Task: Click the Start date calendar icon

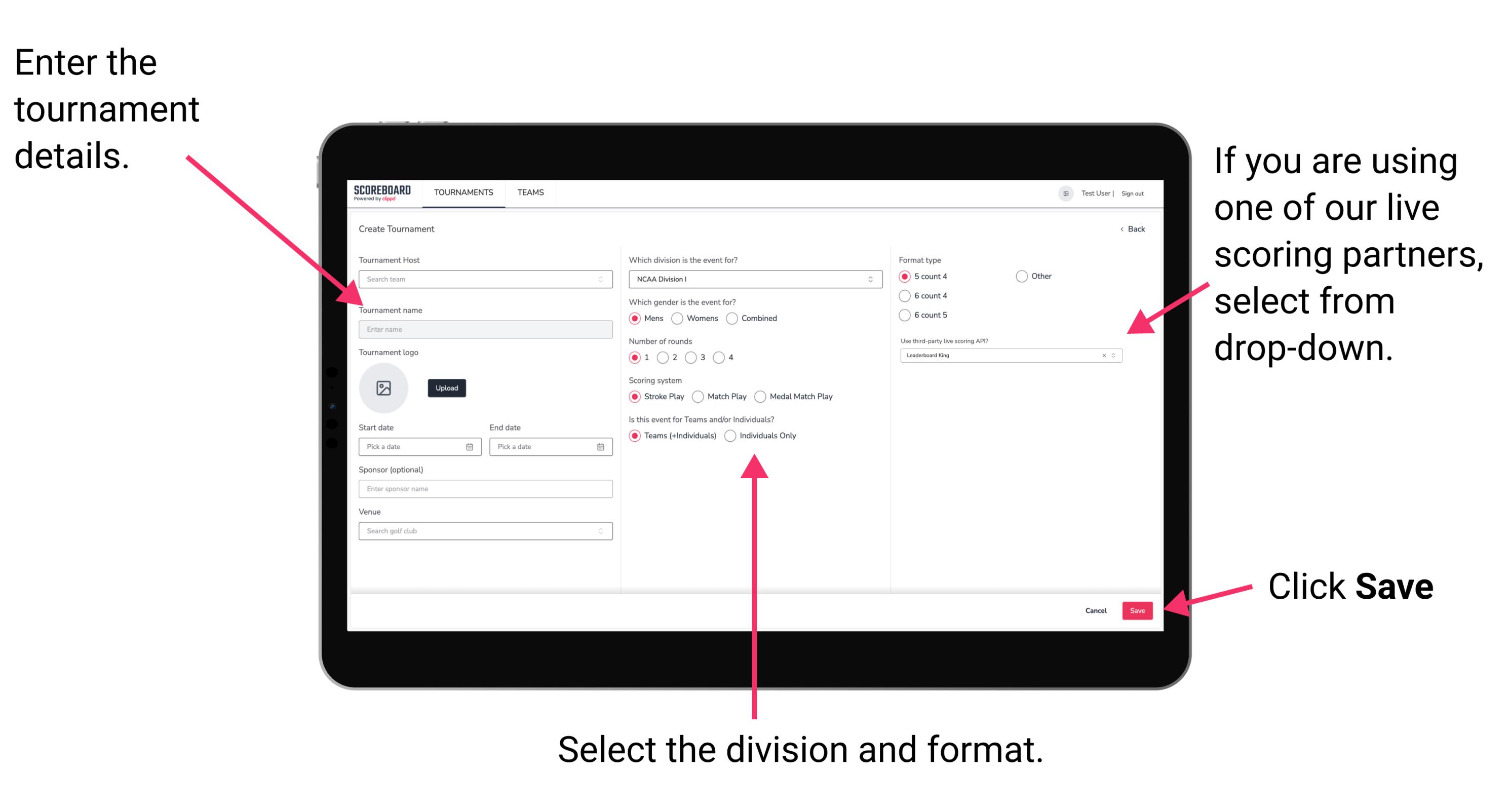Action: [471, 447]
